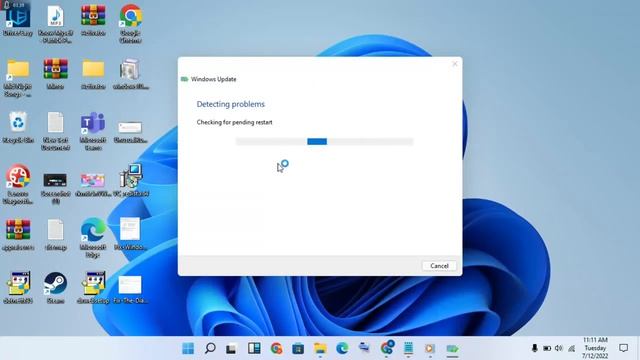Open Task View from the taskbar
The width and height of the screenshot is (640, 360).
coord(231,349)
